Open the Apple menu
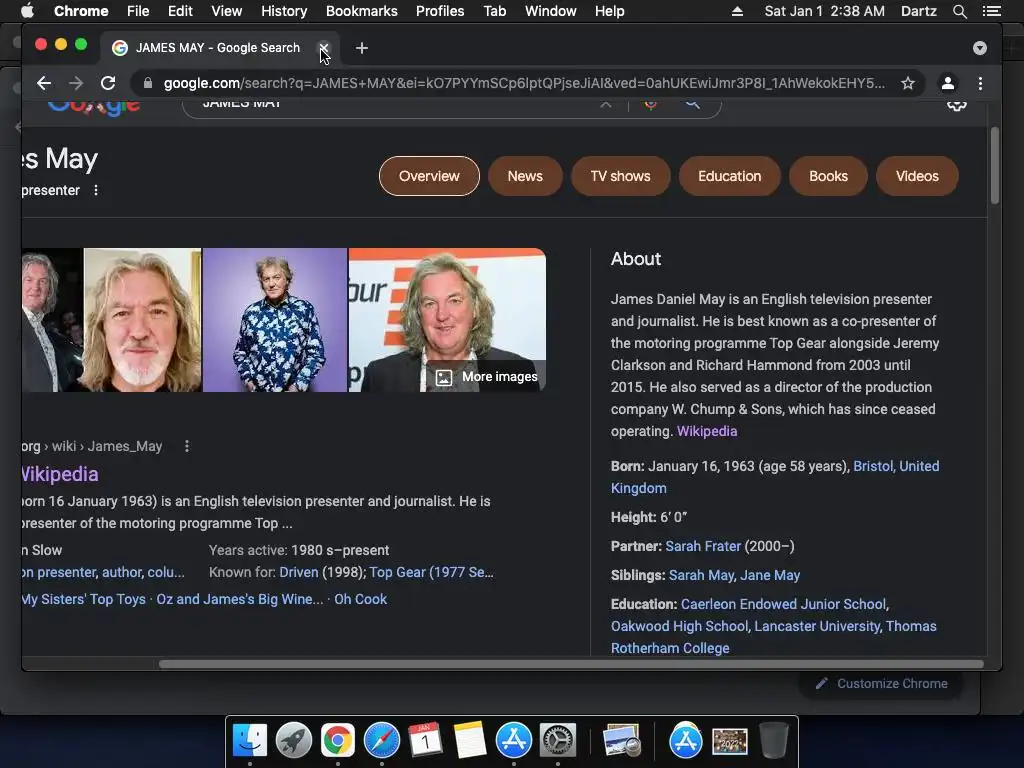 [27, 11]
